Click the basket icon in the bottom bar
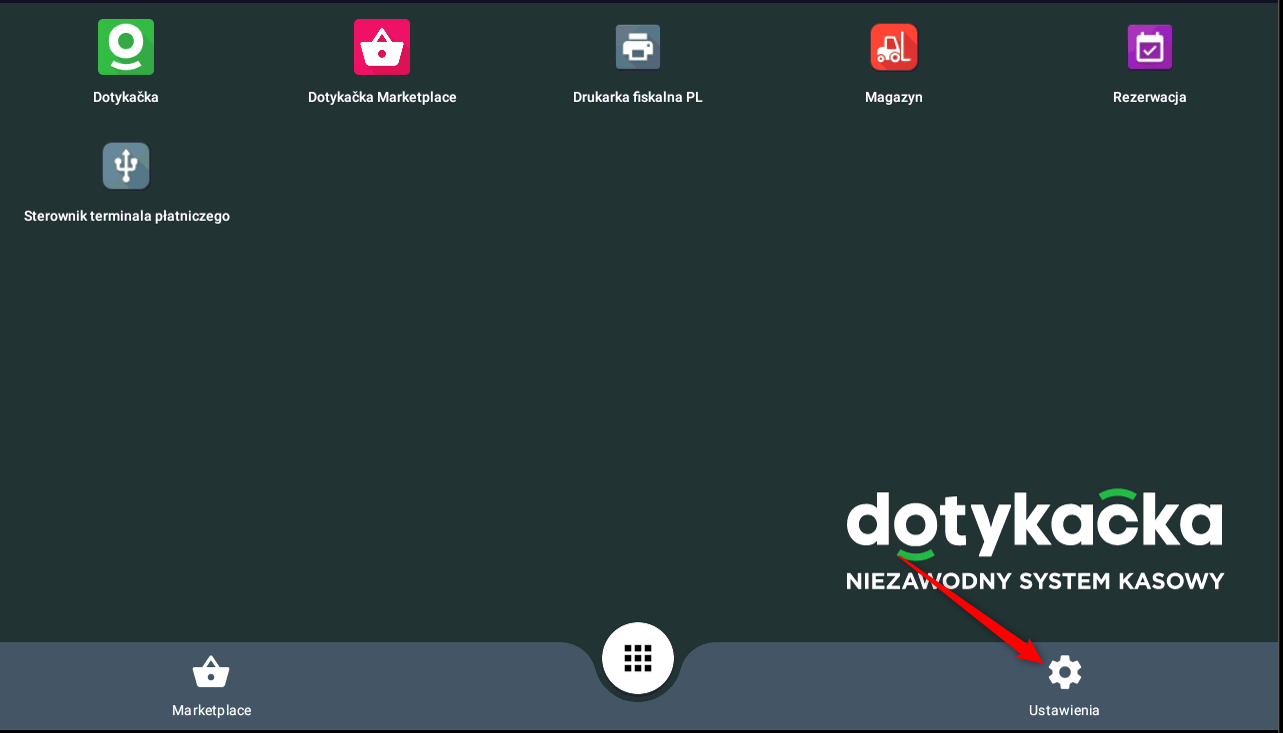This screenshot has width=1283, height=733. (x=211, y=672)
